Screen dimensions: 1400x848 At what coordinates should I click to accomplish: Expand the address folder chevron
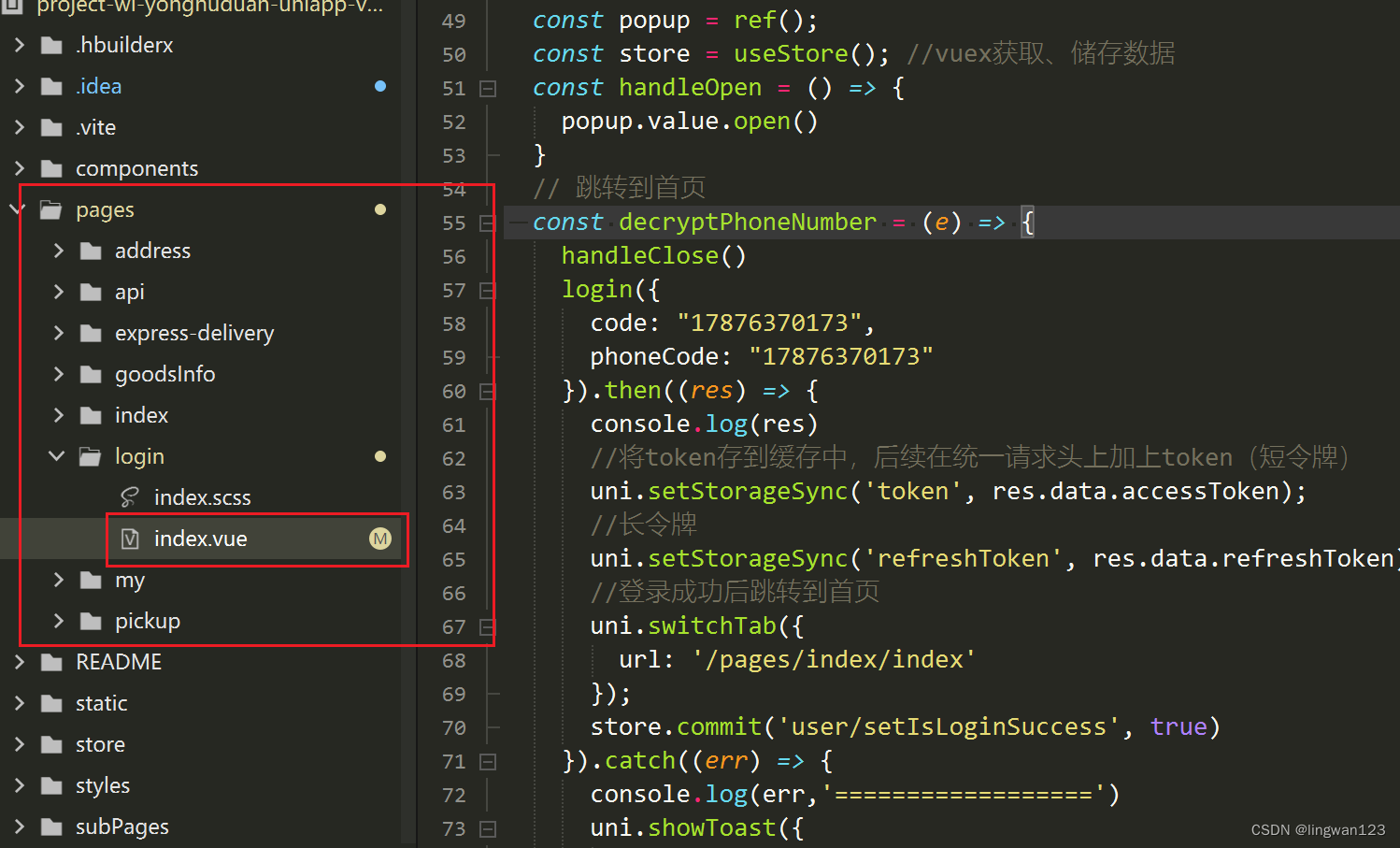pos(58,251)
